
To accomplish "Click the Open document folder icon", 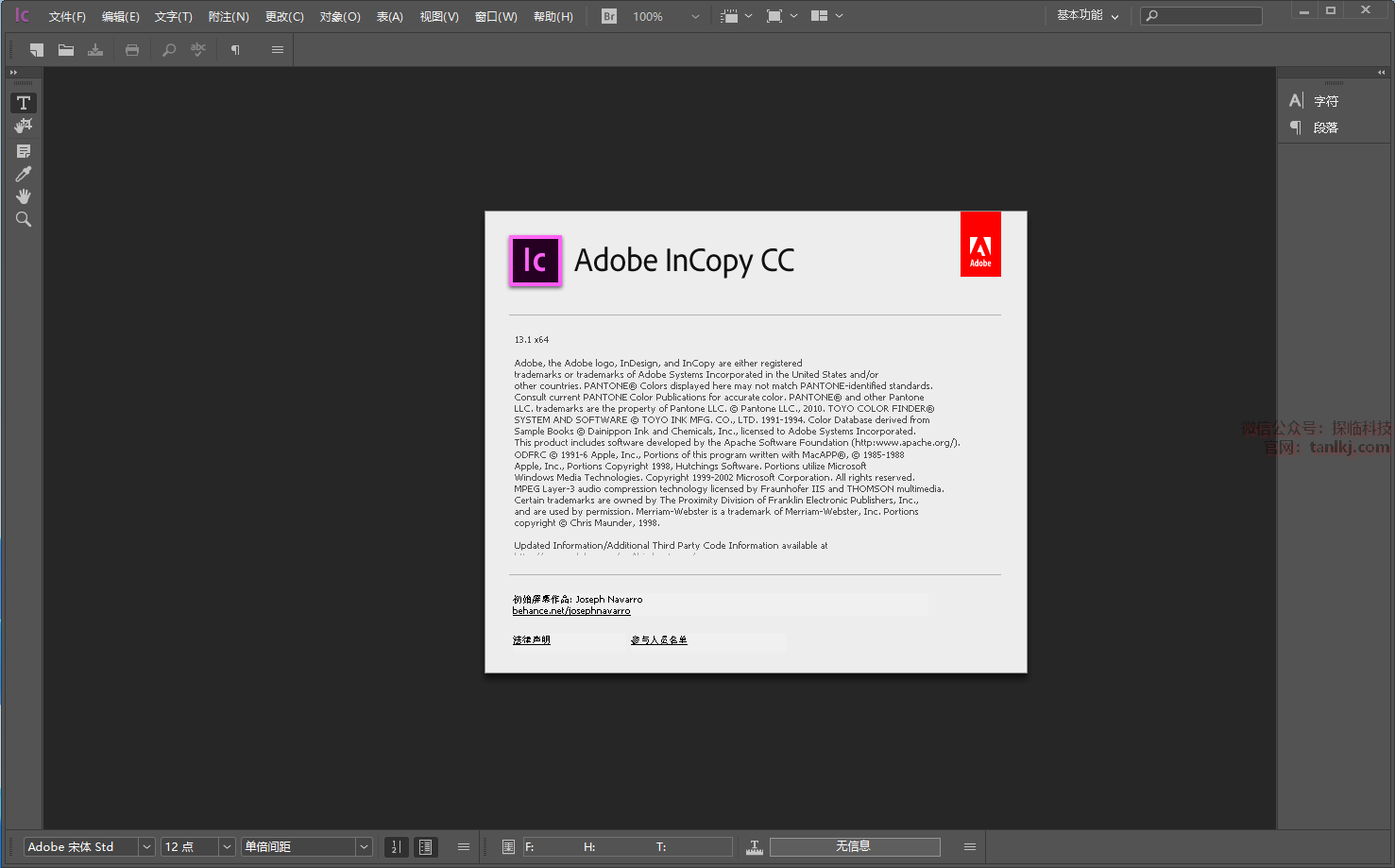I will (66, 50).
